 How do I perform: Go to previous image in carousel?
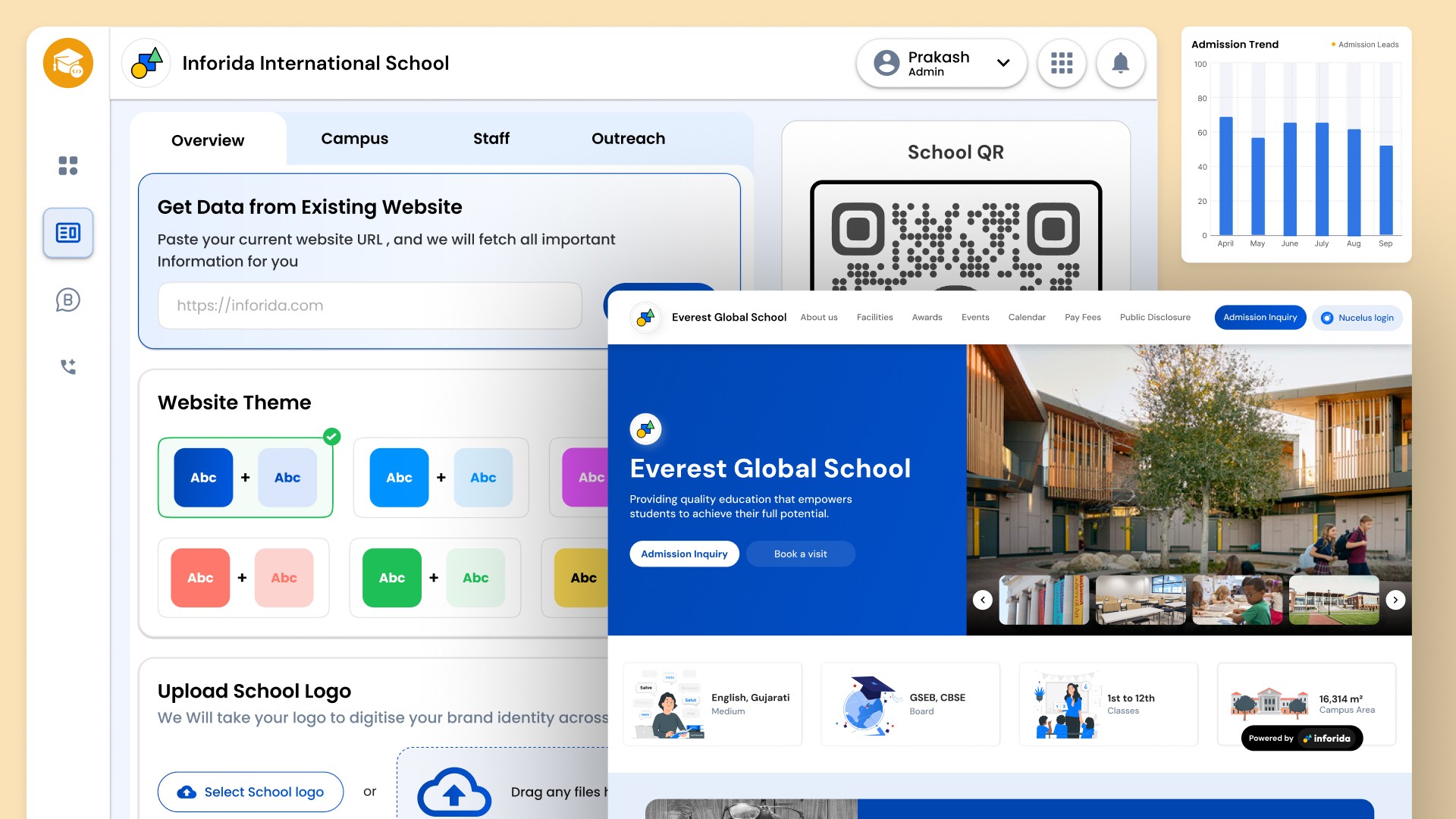[983, 600]
